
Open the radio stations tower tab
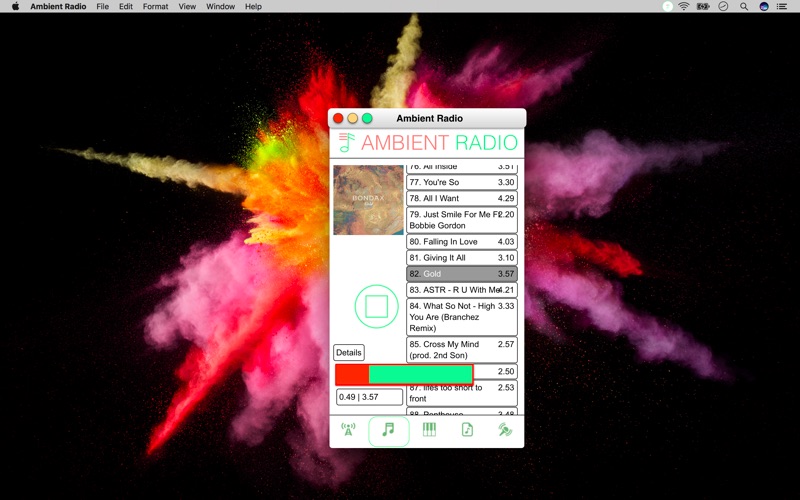[x=348, y=430]
